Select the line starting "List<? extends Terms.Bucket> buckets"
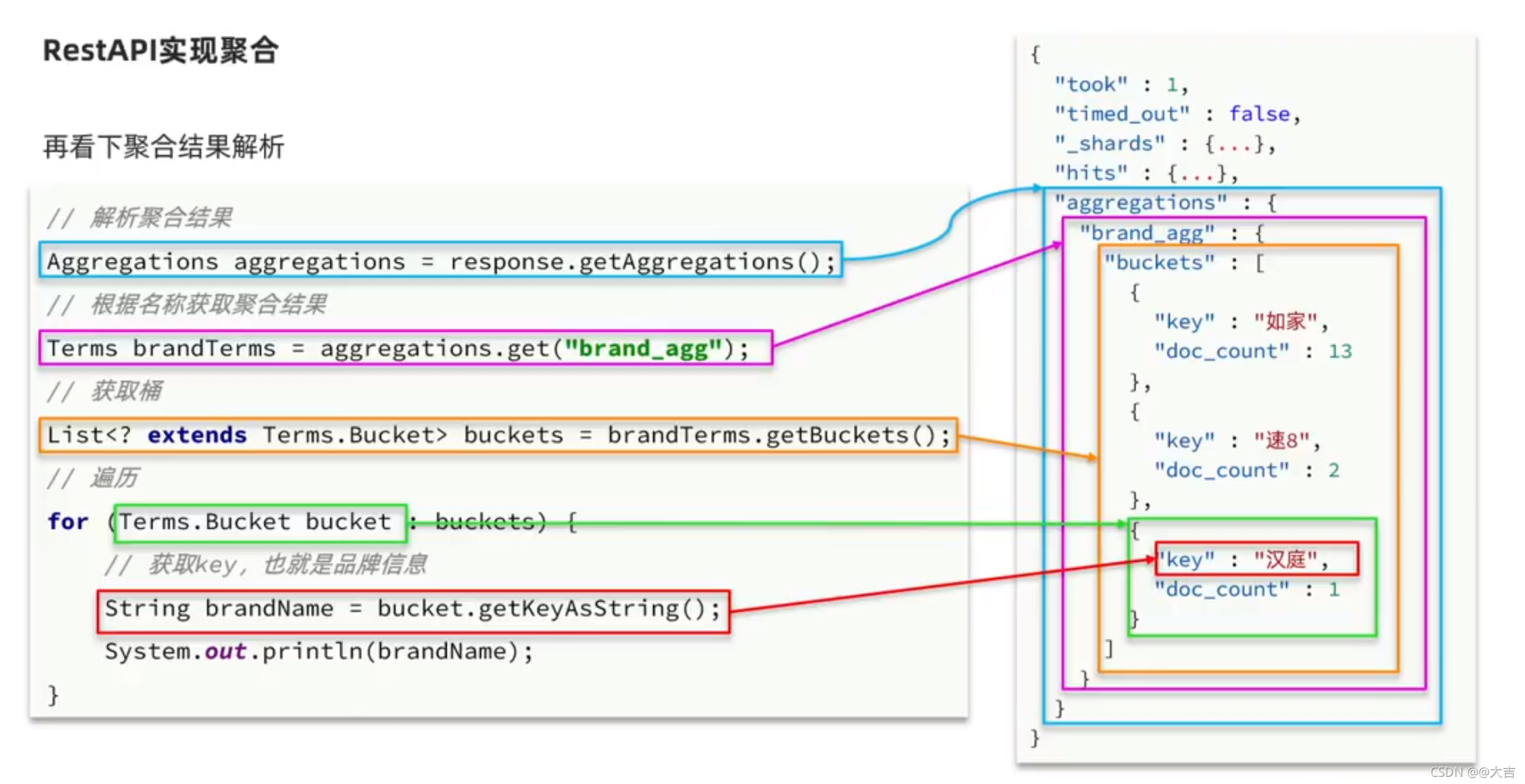The image size is (1525, 784). [x=498, y=435]
